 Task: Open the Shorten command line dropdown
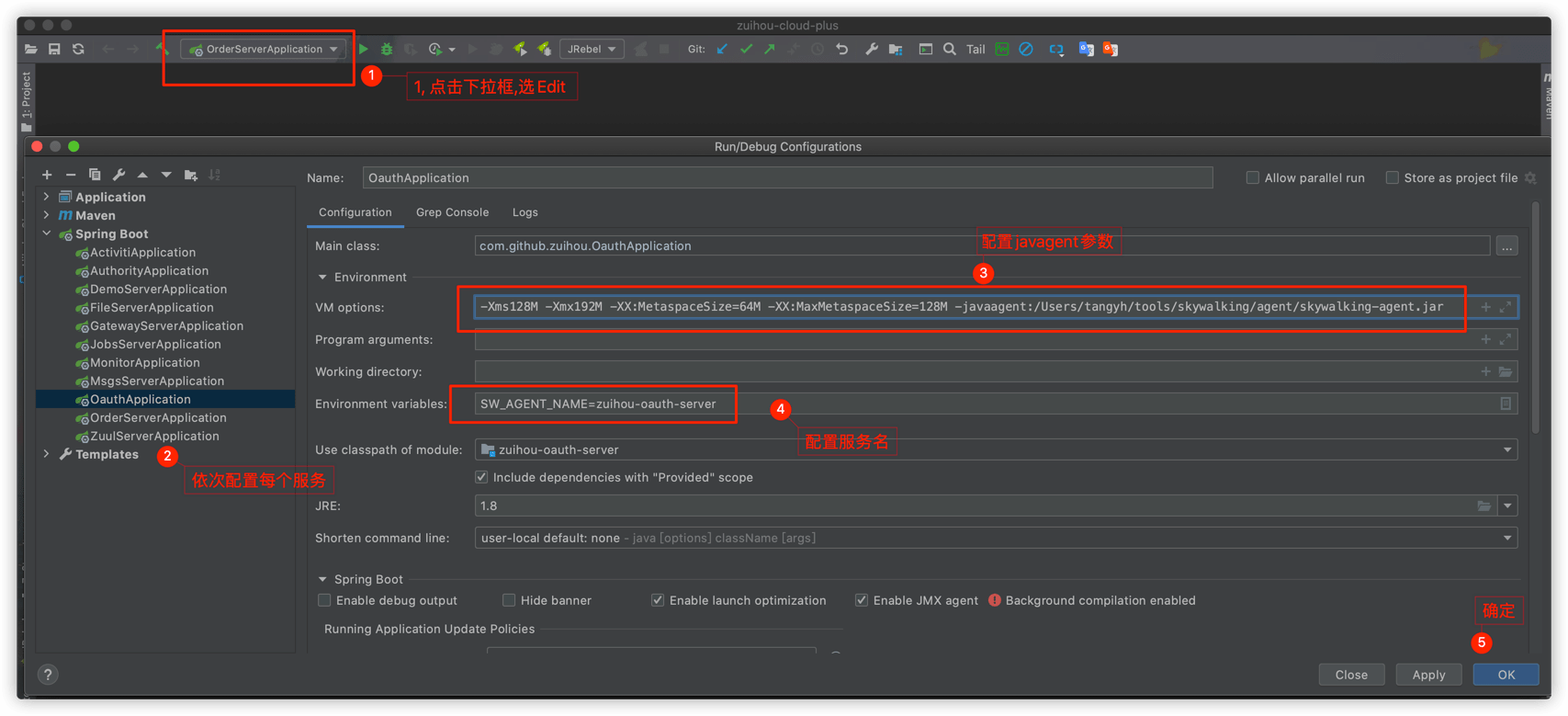1506,538
